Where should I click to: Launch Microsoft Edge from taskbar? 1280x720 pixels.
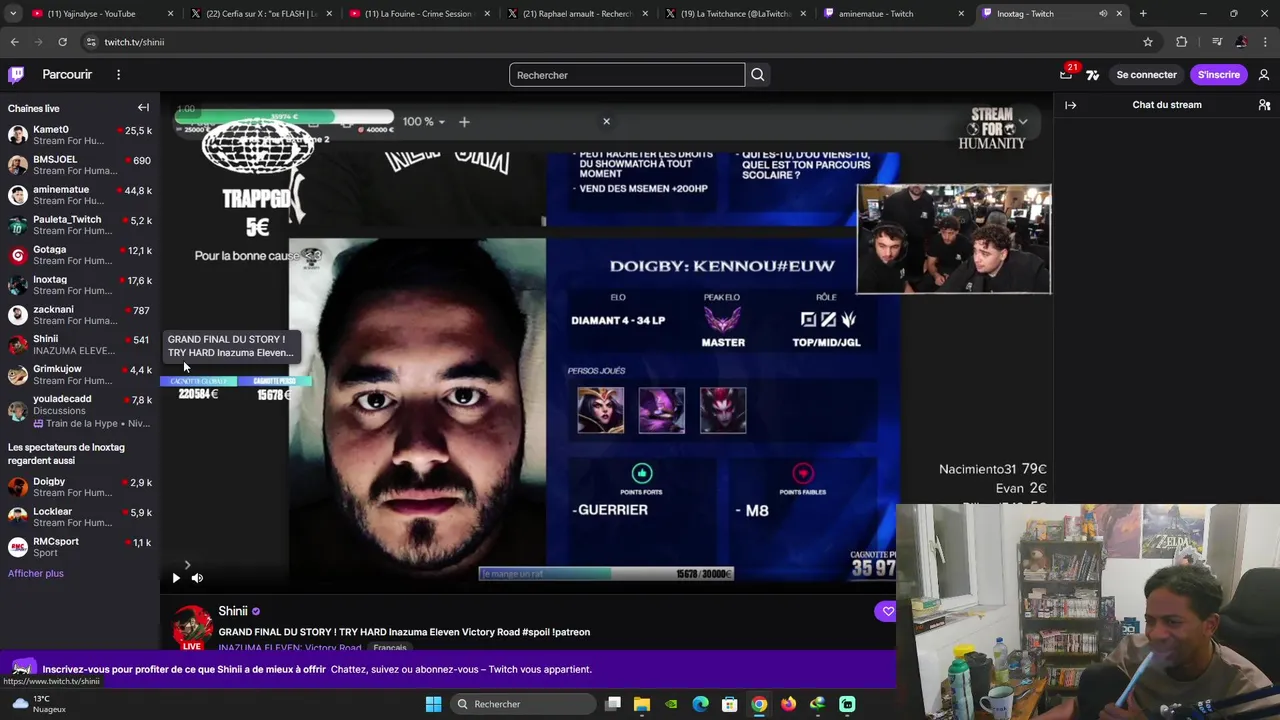(701, 704)
